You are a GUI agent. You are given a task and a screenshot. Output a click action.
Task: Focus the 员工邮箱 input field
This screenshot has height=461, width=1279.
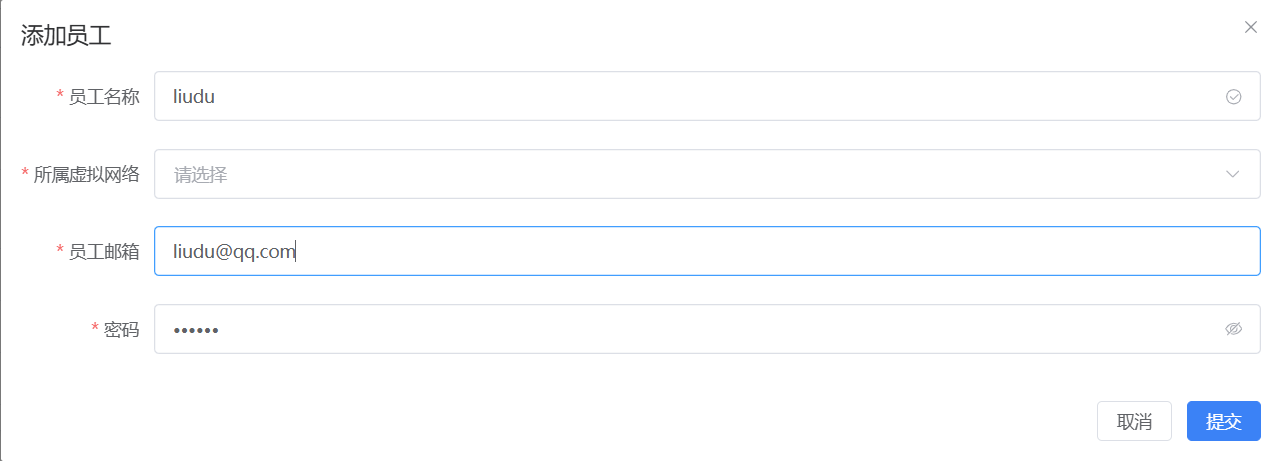[x=700, y=252]
